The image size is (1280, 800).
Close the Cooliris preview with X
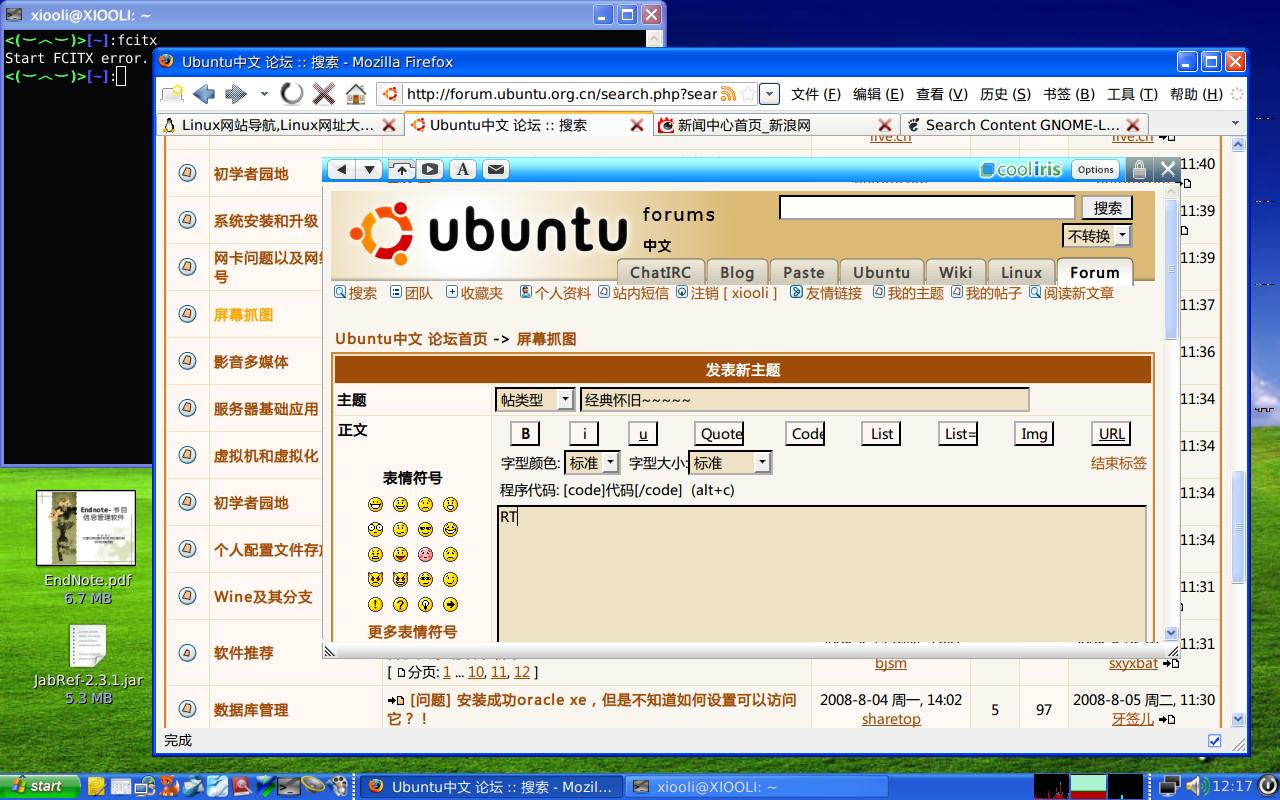tap(1167, 170)
